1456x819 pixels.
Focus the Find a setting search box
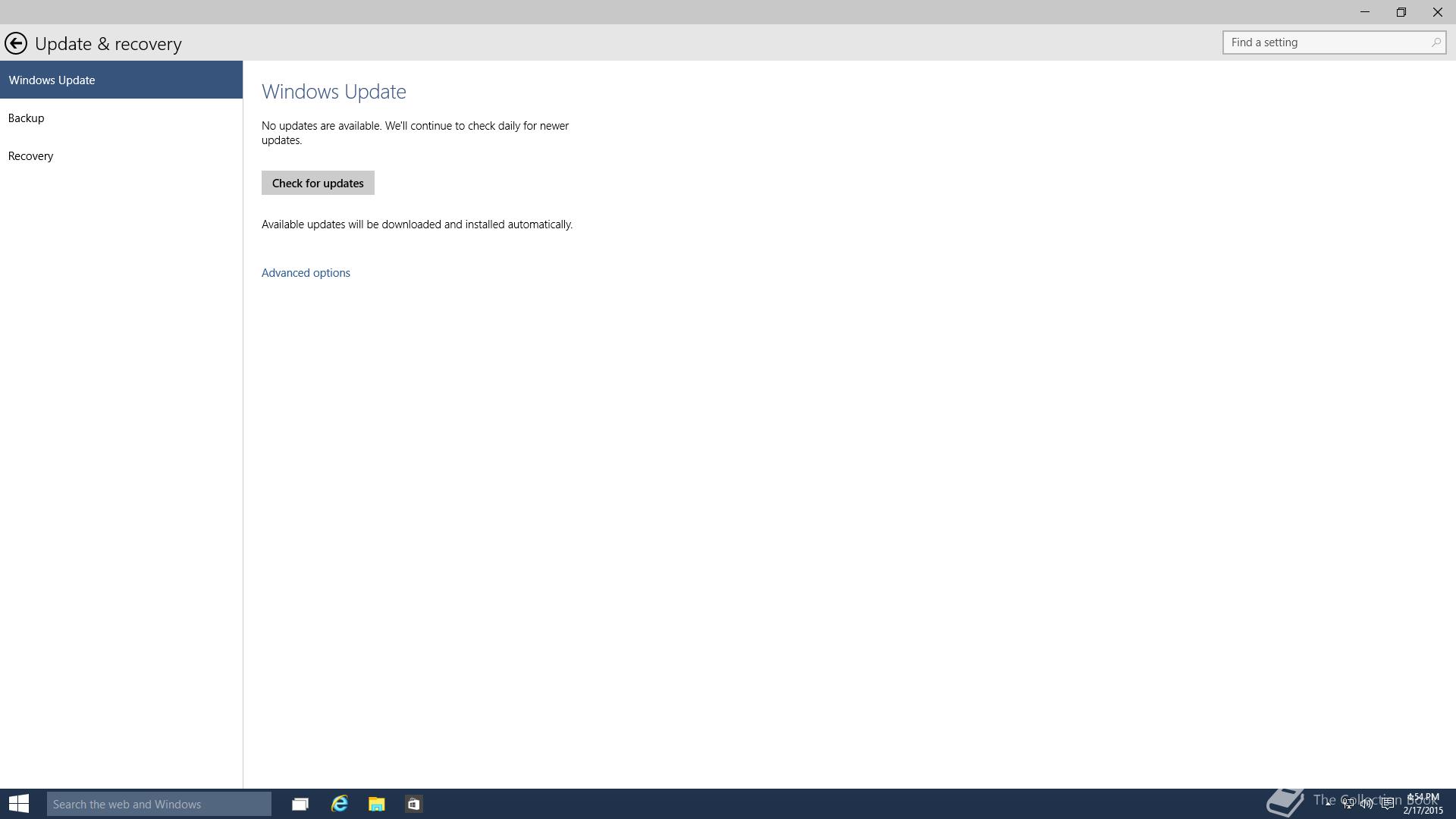coord(1334,42)
